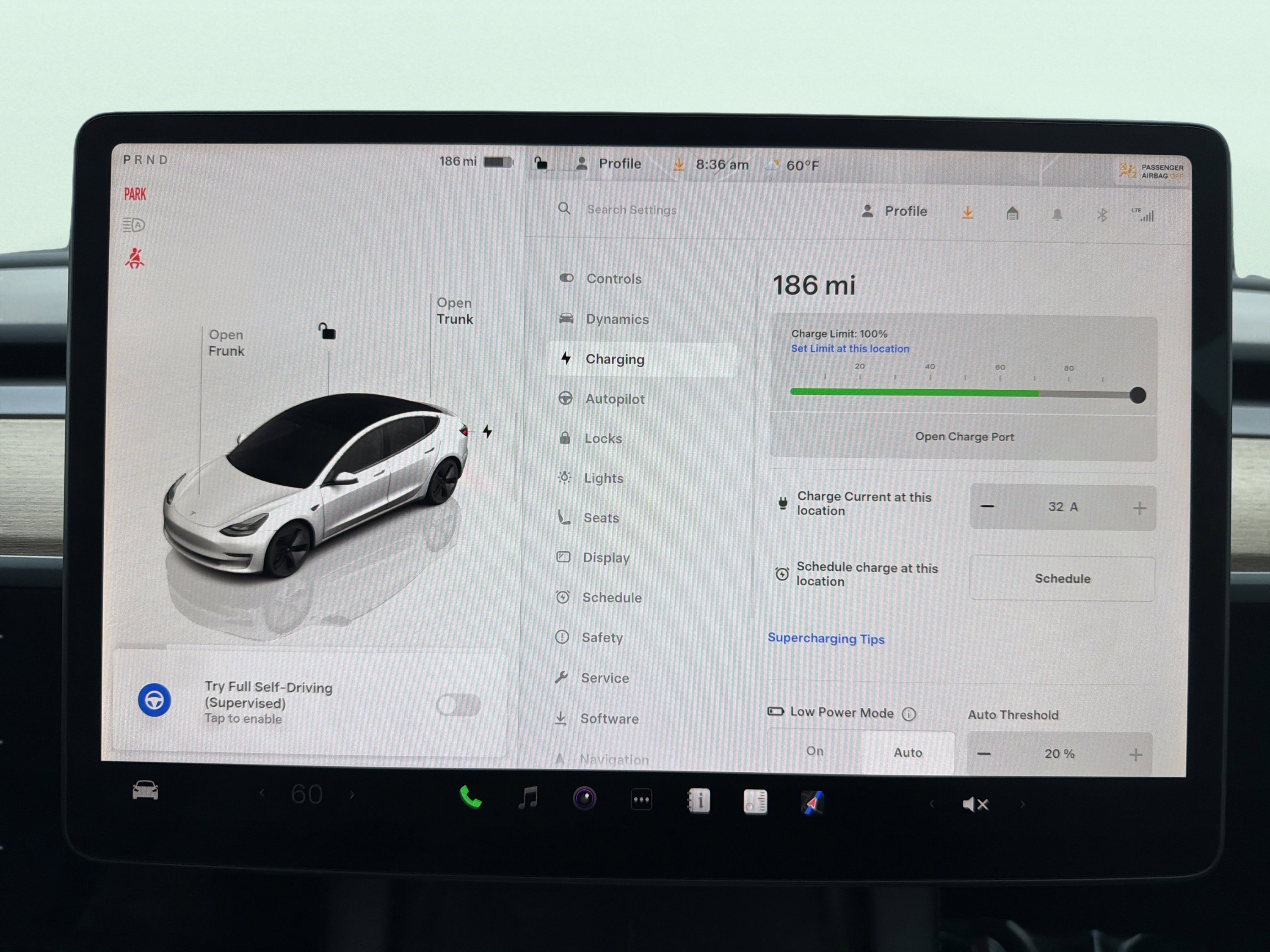1270x952 pixels.
Task: Open the Controls settings menu
Action: coord(642,279)
